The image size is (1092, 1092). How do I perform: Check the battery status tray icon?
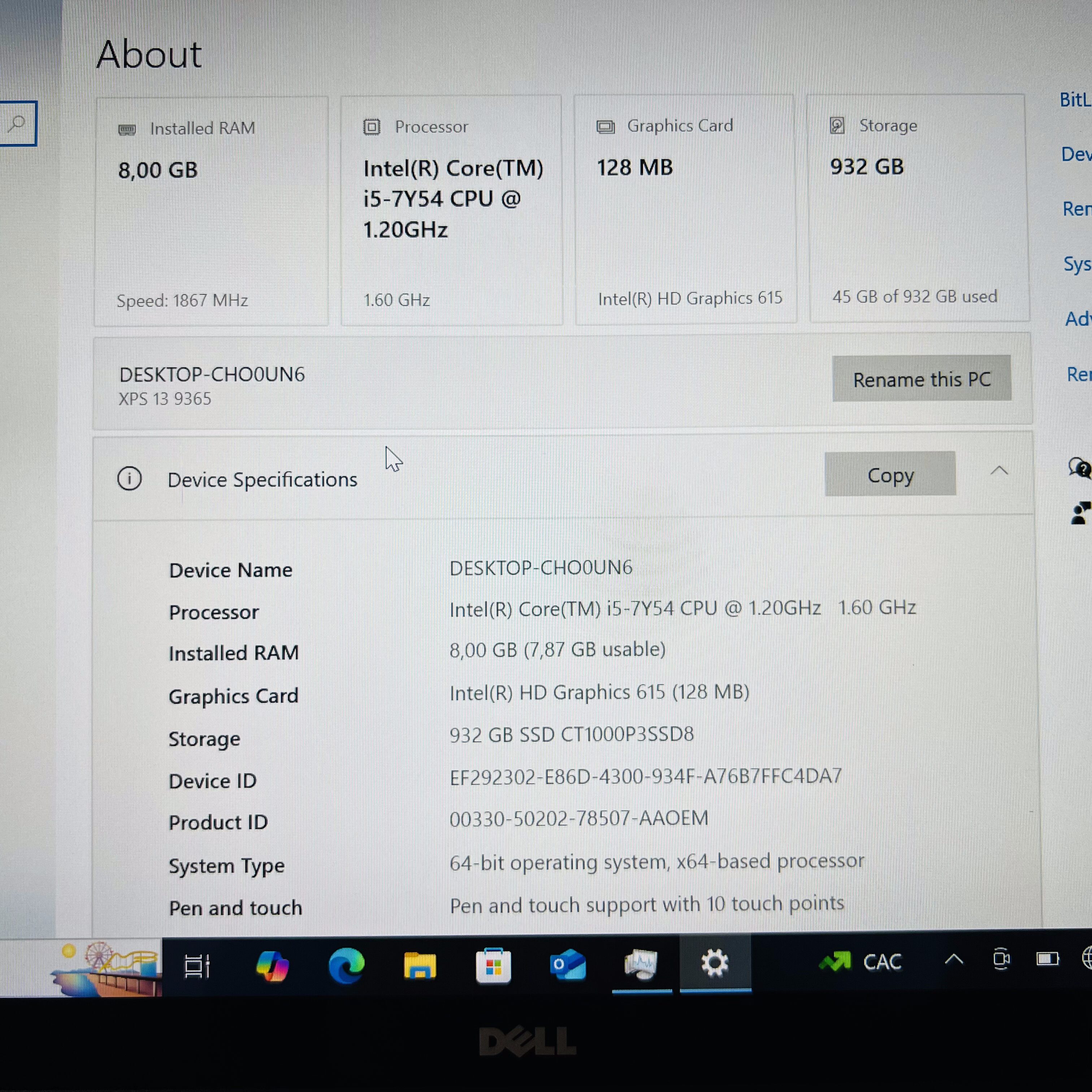(x=1047, y=959)
